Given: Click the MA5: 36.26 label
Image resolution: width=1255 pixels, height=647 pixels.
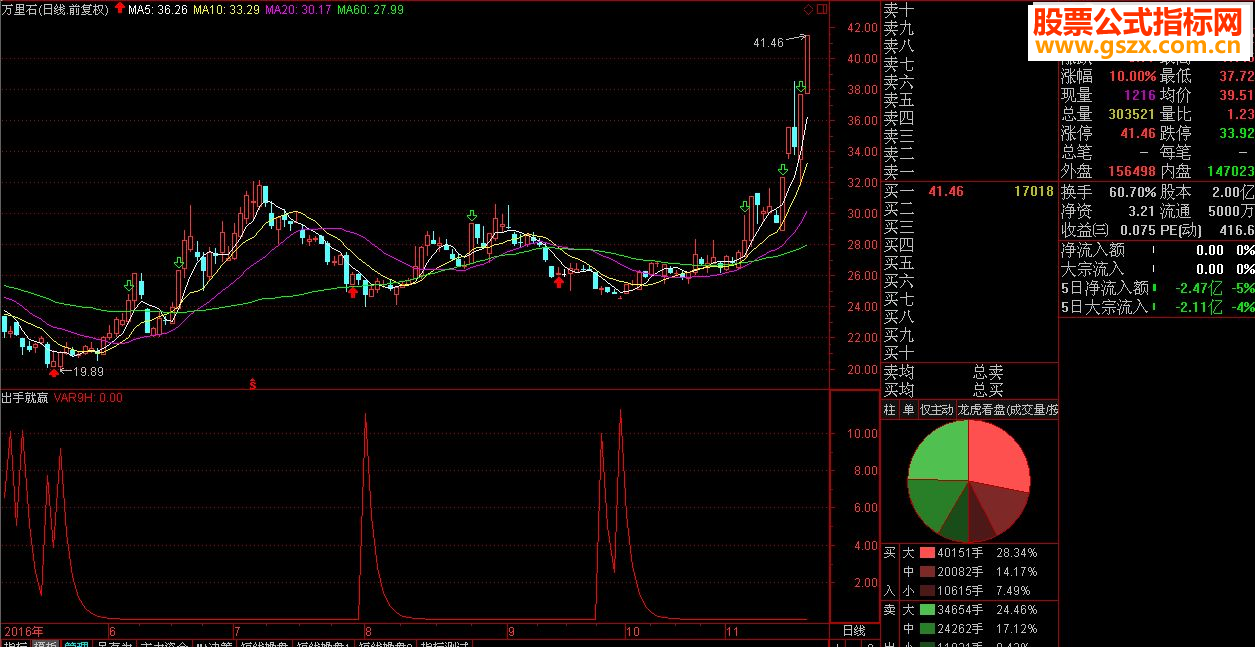Looking at the screenshot, I should [158, 9].
